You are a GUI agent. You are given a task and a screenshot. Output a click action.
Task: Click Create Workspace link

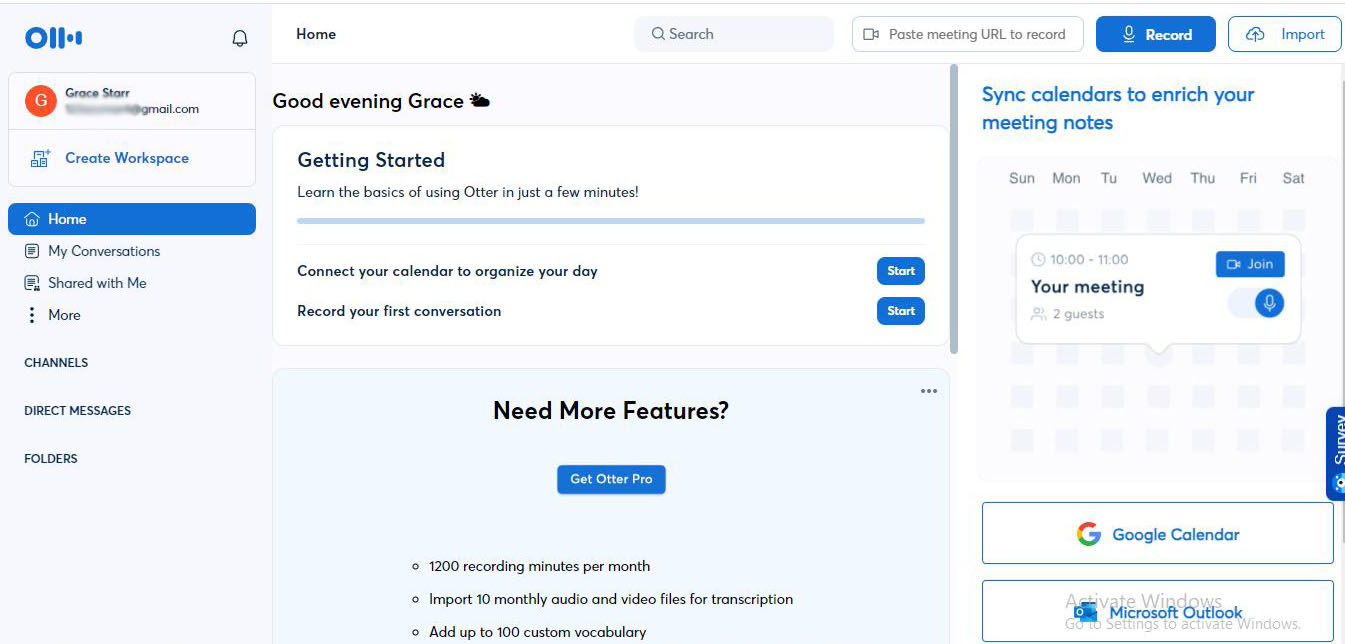tap(127, 158)
